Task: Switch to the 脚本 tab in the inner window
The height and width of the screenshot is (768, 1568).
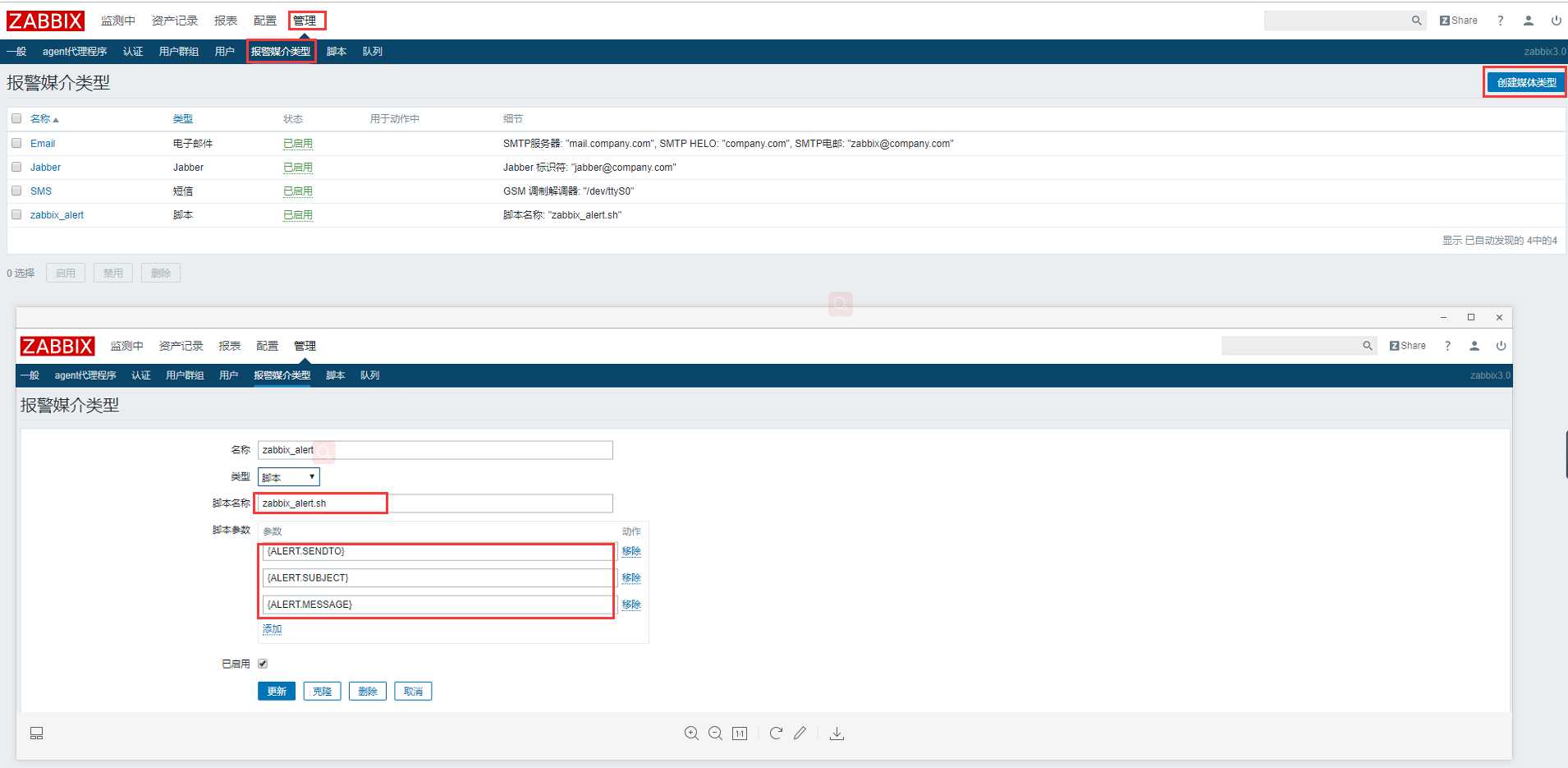Action: 336,375
